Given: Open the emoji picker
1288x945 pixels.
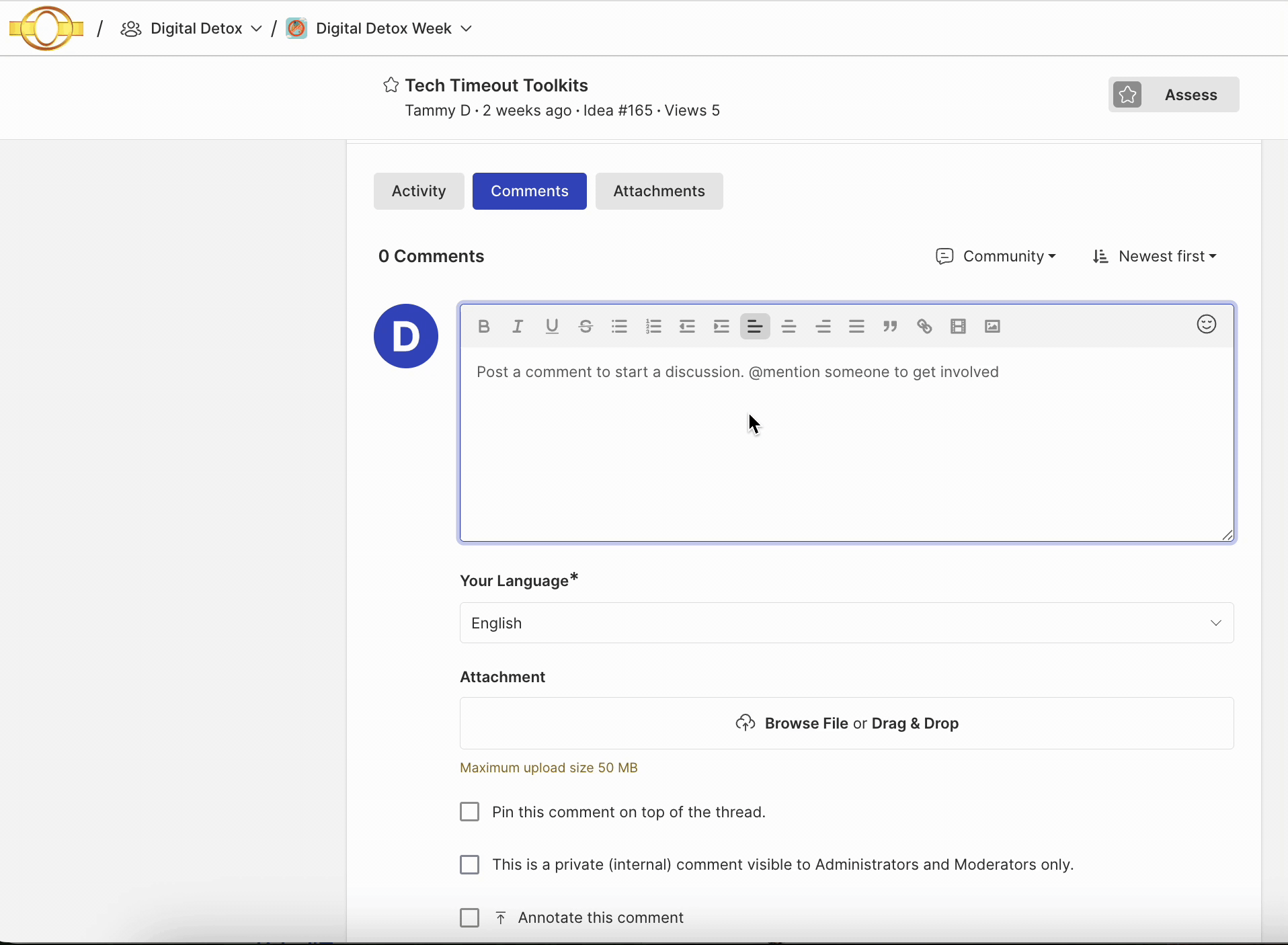Looking at the screenshot, I should (1207, 325).
